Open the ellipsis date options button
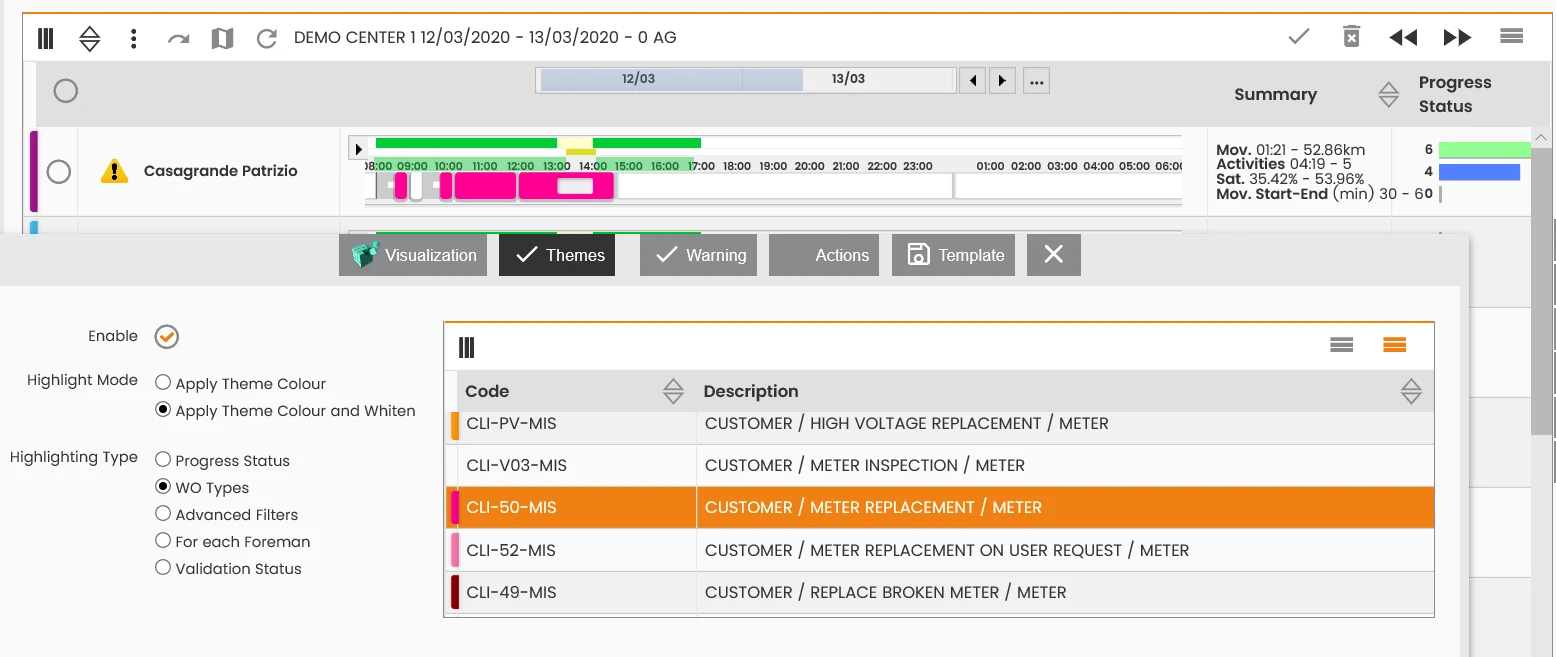 coord(1036,80)
